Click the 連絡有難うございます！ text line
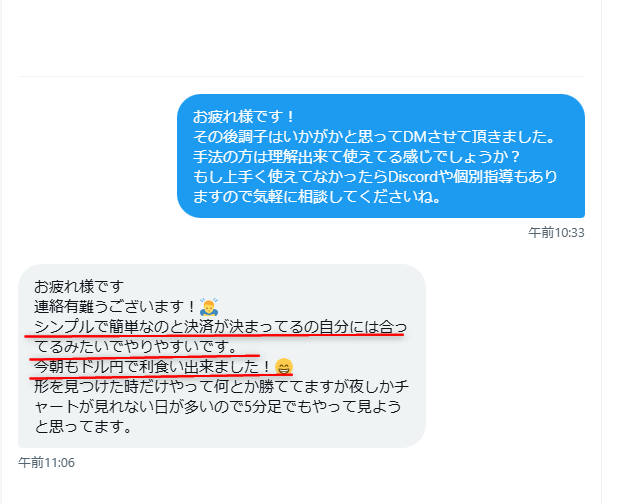This screenshot has width=627, height=504. (x=115, y=307)
